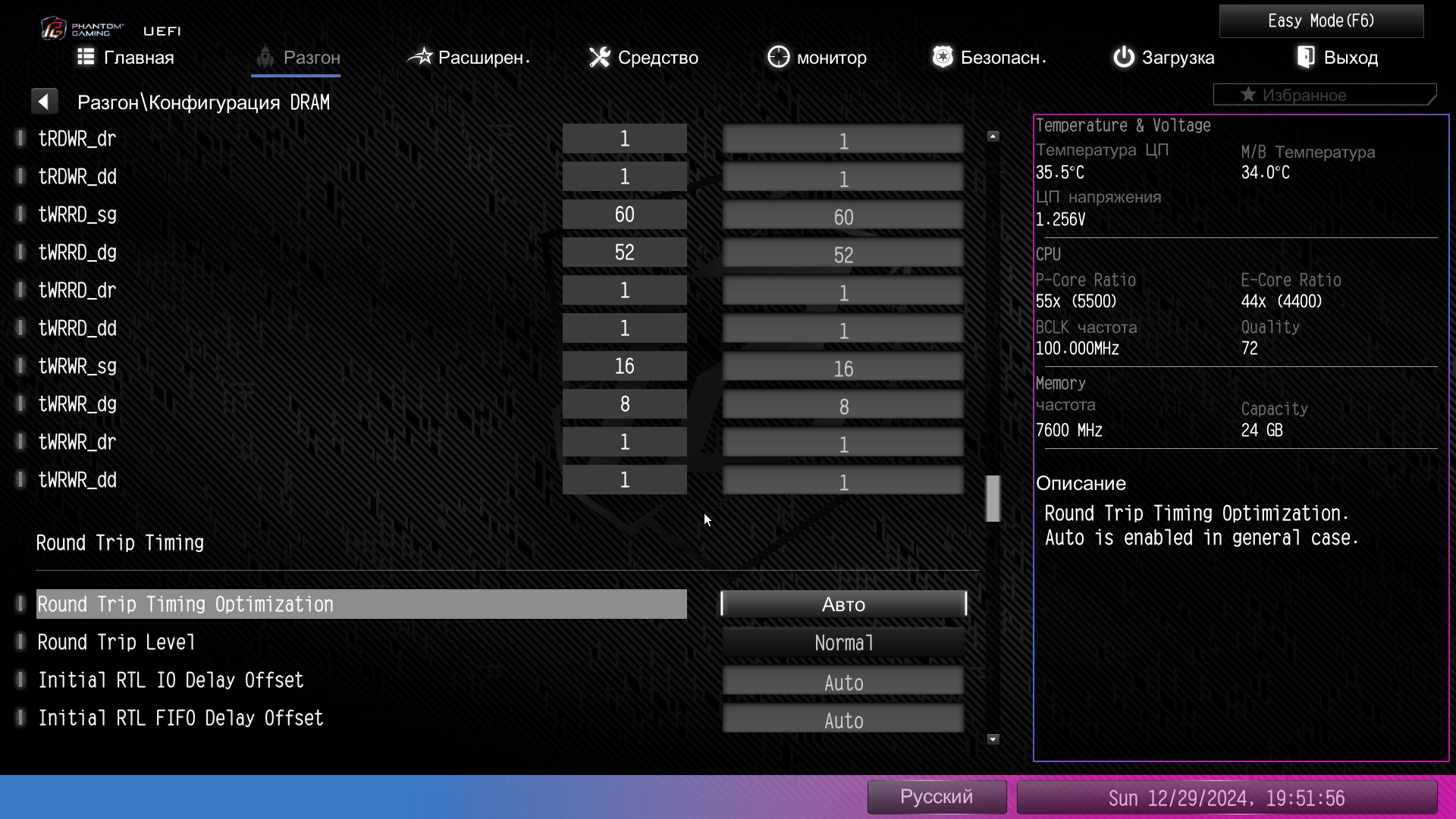Click the Загрузка power icon
Screen dimensions: 1456x819
point(1123,58)
